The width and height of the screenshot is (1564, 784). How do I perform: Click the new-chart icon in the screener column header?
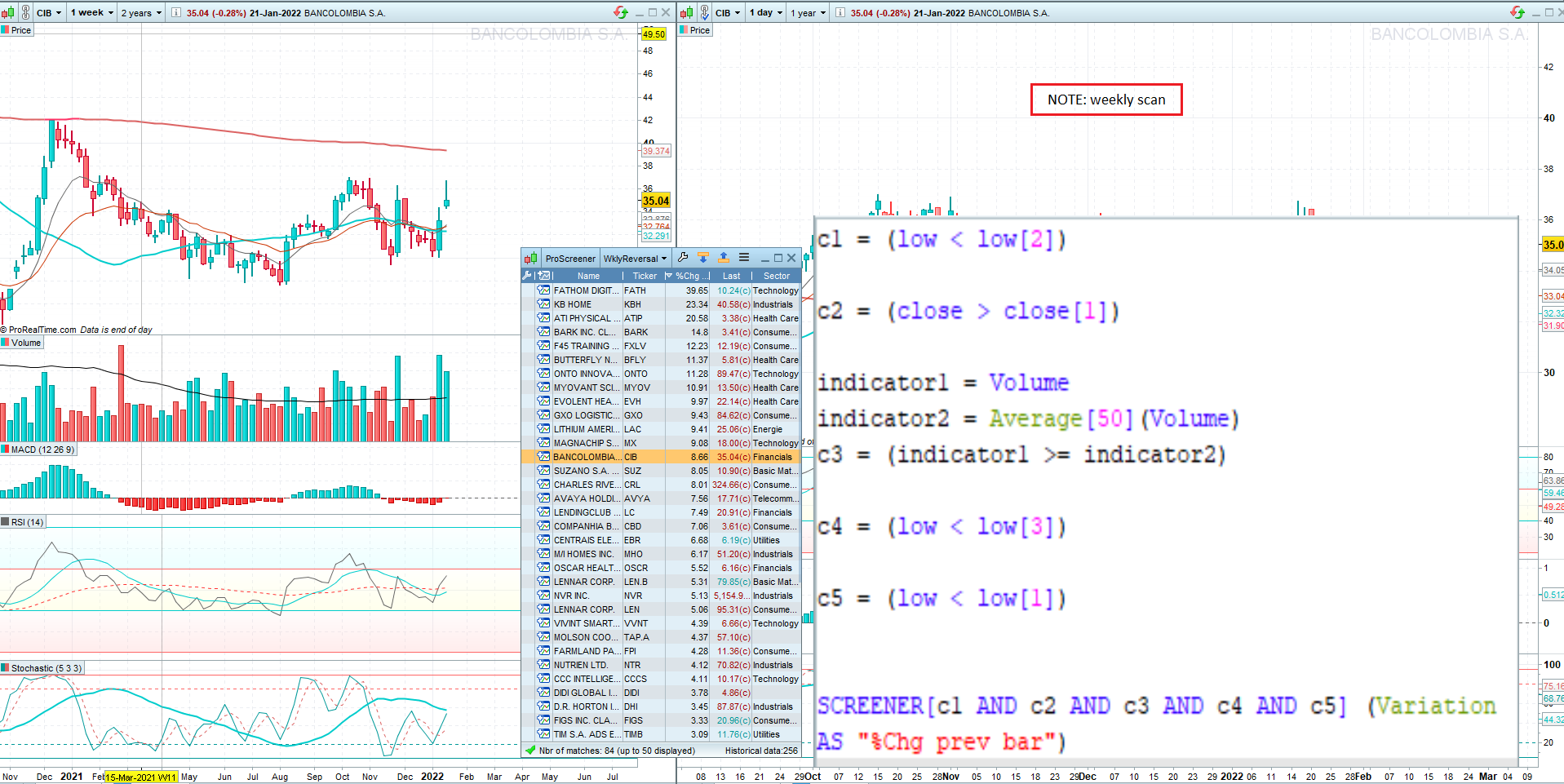click(x=544, y=276)
